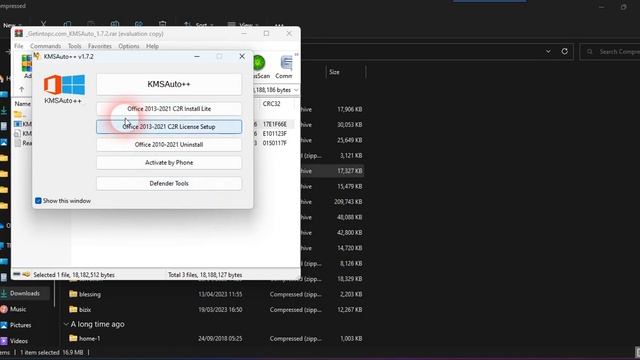Open the WinRAR toolbar overflow chevron
The width and height of the screenshot is (640, 360).
(x=296, y=55)
